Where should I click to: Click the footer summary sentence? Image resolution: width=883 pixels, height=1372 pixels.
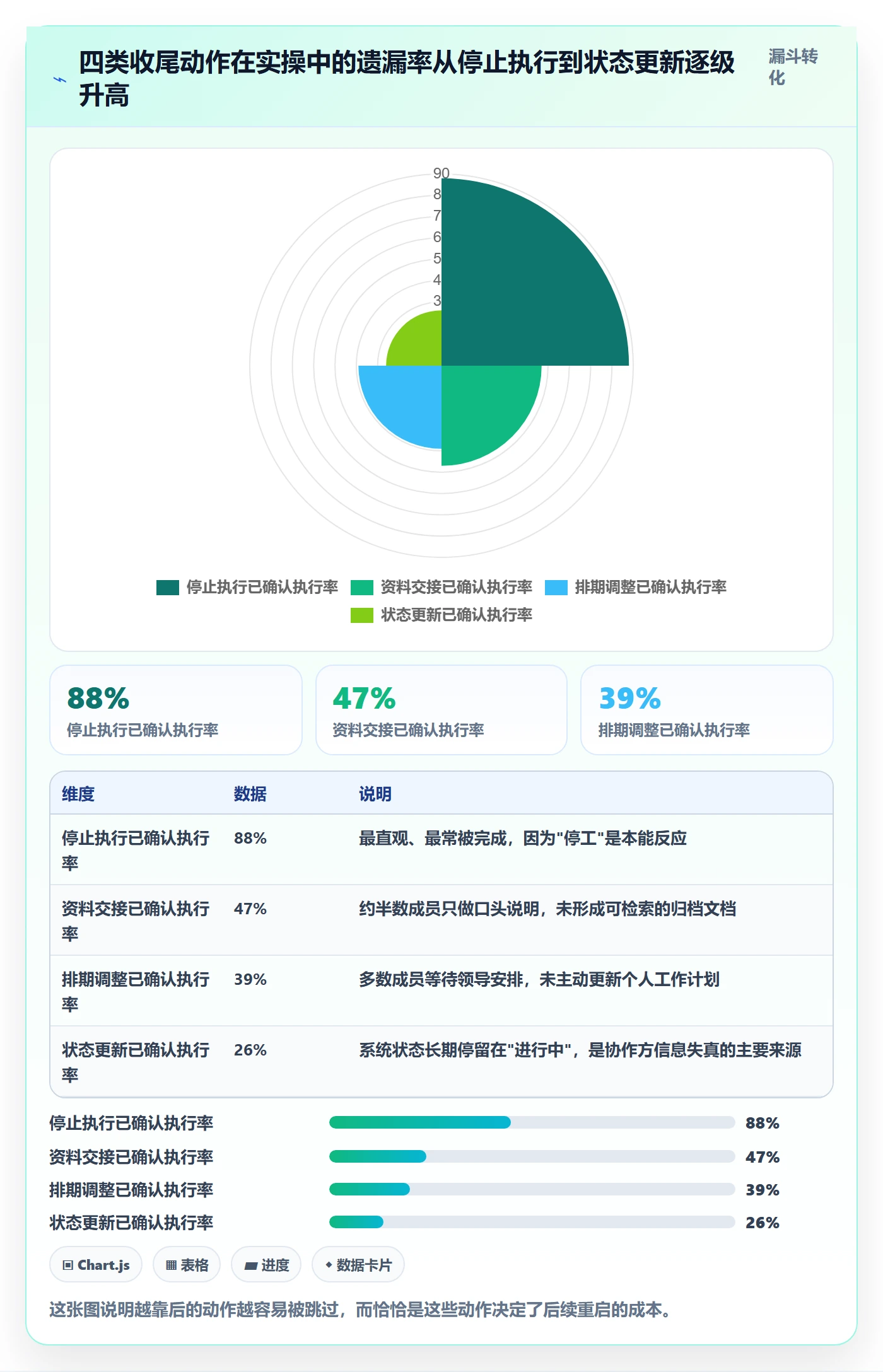click(360, 1310)
